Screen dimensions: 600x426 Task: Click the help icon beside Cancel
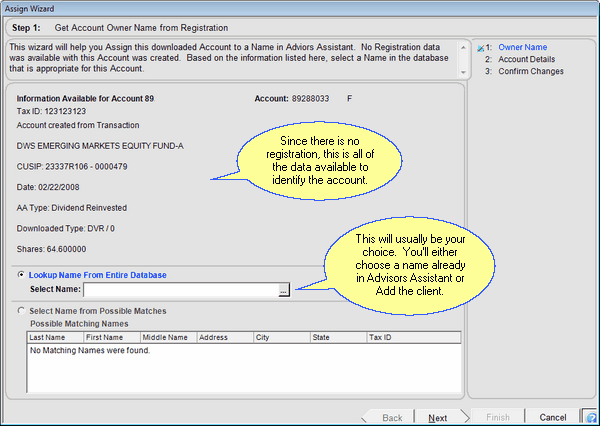589,417
